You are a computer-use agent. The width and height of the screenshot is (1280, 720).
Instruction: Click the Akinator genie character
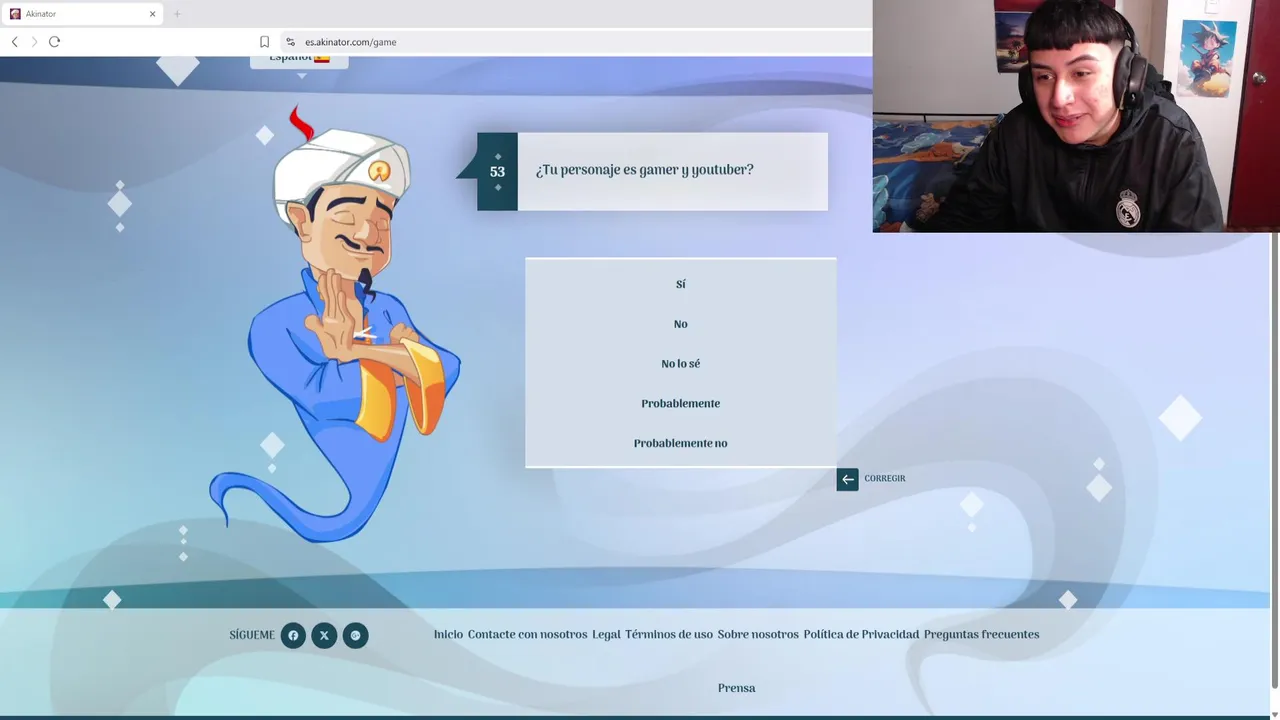tap(335, 325)
